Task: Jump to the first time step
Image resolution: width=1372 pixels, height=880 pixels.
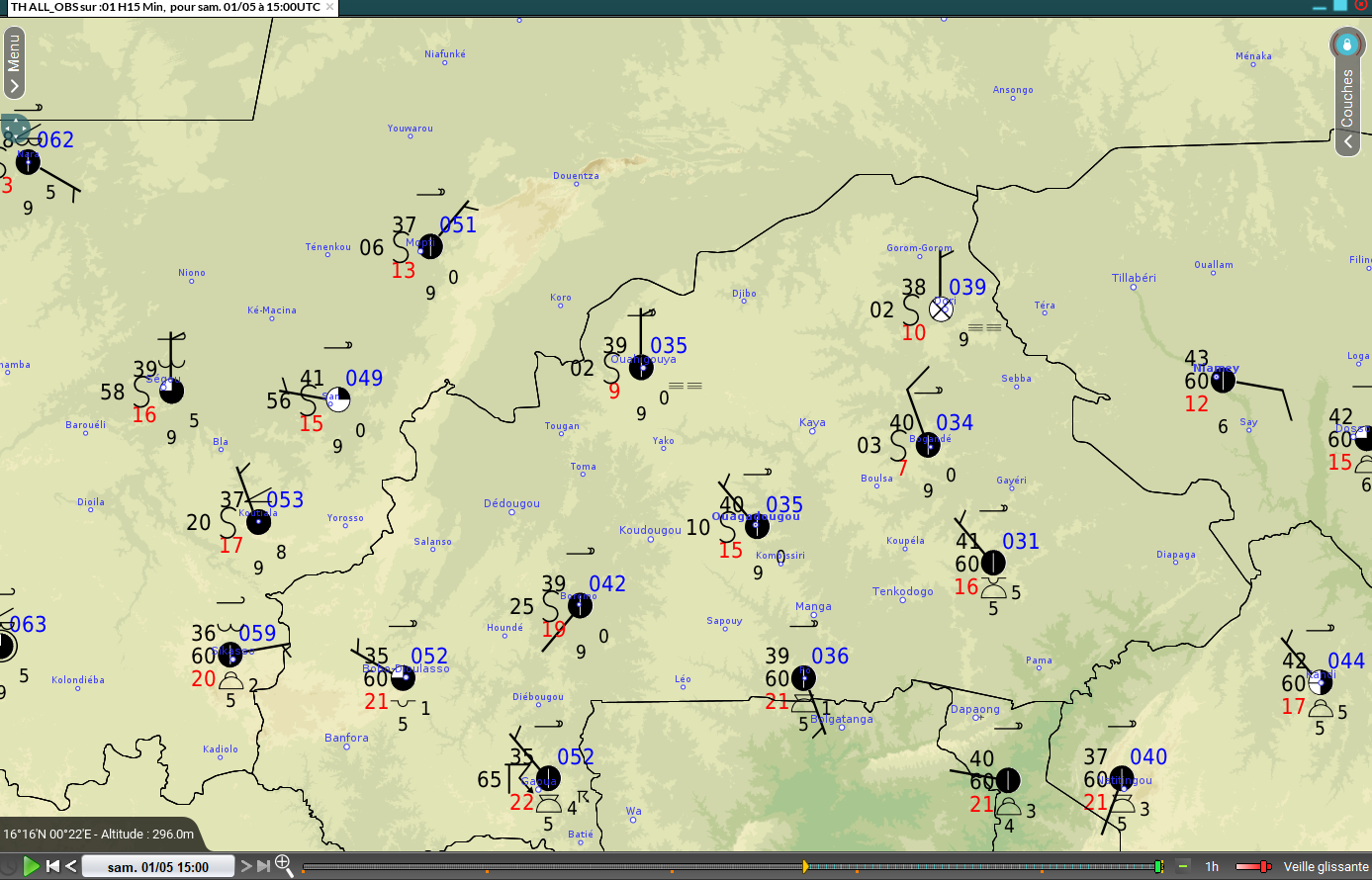Action: pos(53,866)
